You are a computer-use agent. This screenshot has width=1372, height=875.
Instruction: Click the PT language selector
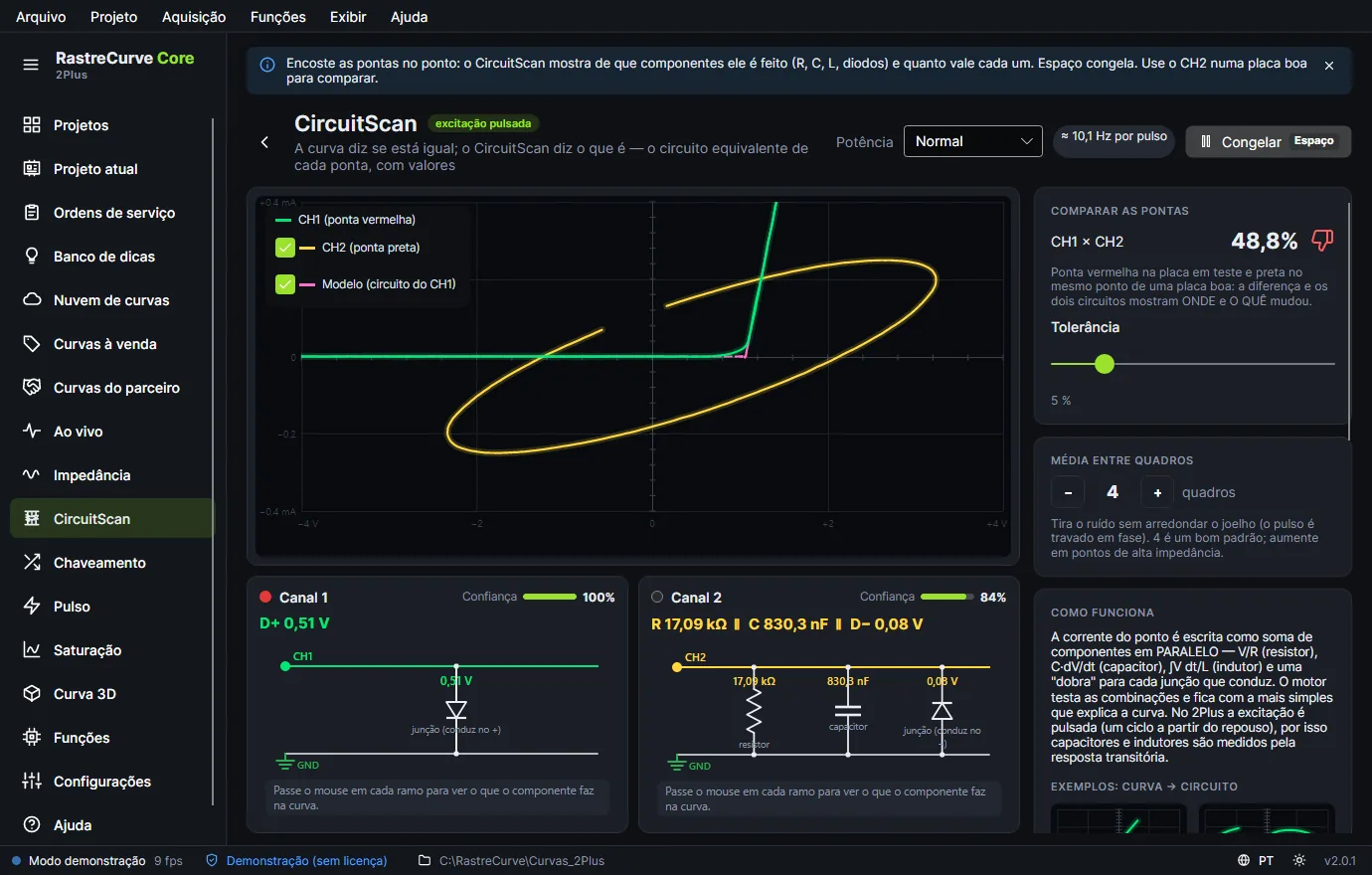point(1266,860)
